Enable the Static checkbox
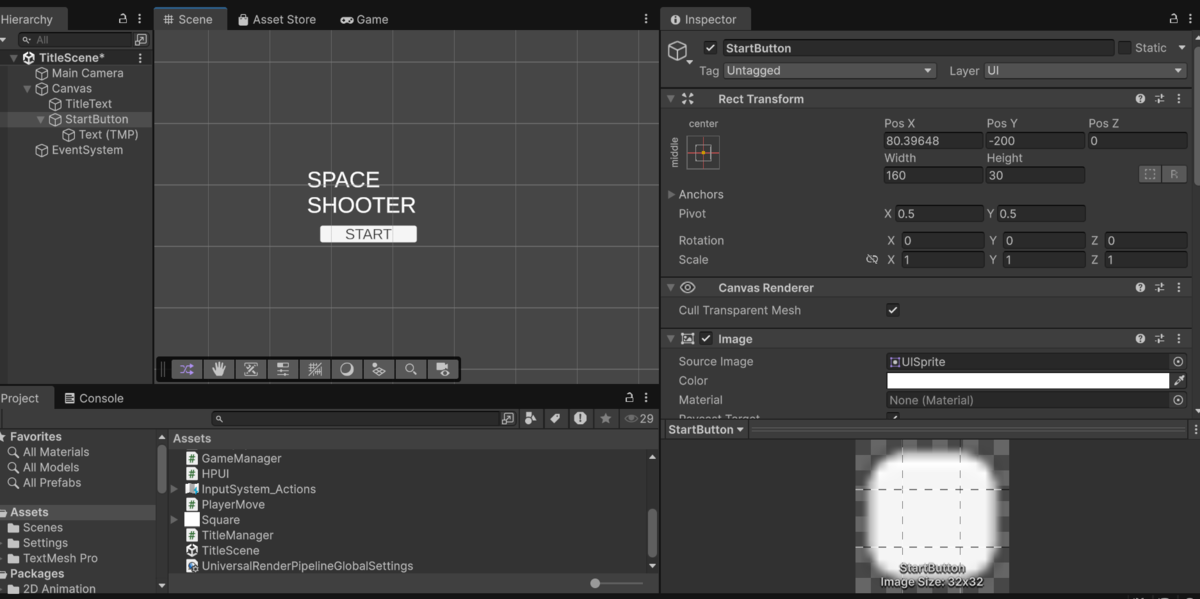The image size is (1200, 599). coord(1124,48)
